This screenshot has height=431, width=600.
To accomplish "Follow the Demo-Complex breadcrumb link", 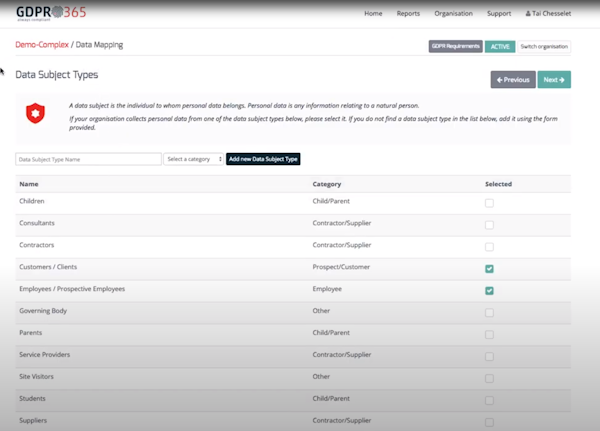I will point(43,46).
